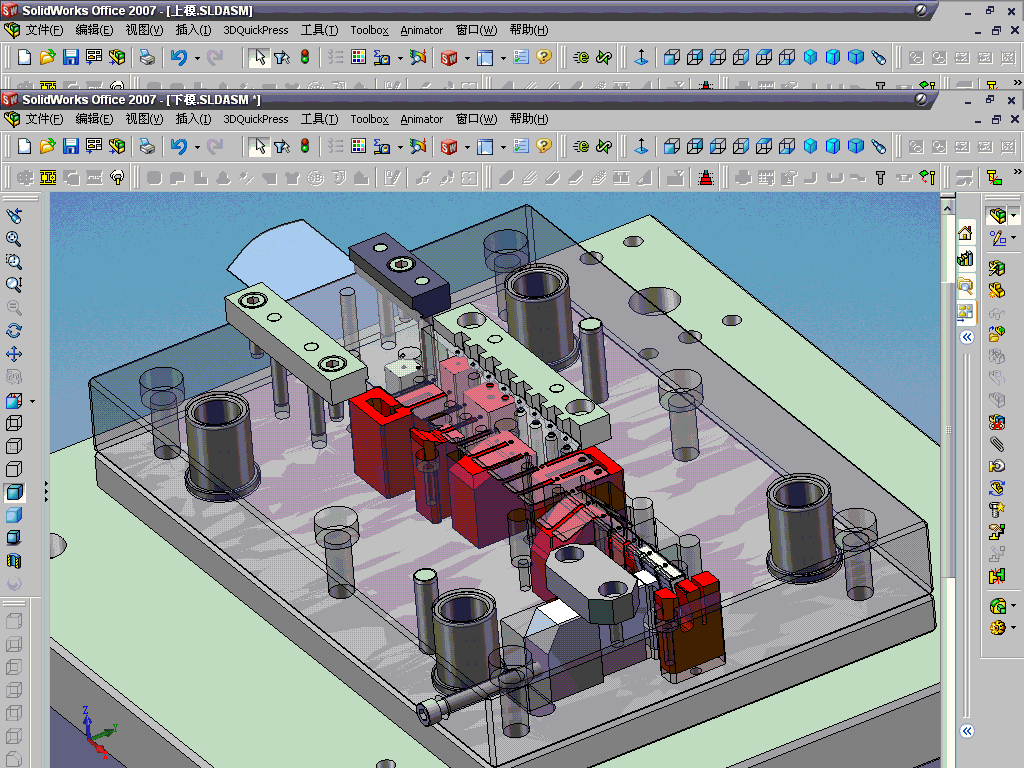Toggle Wireframe display in left toolbar
This screenshot has width=1024, height=768.
14,423
